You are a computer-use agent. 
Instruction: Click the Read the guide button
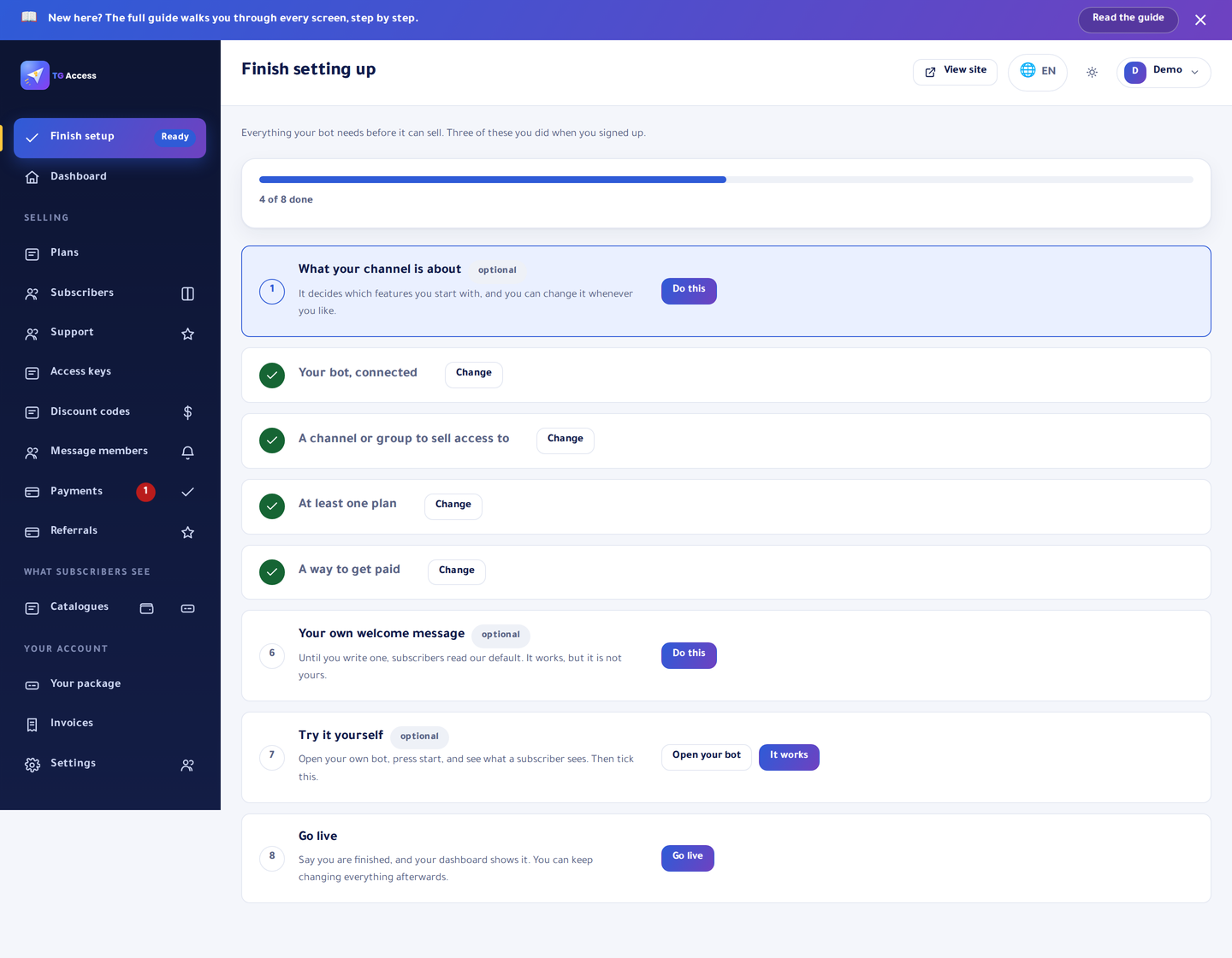[1128, 19]
